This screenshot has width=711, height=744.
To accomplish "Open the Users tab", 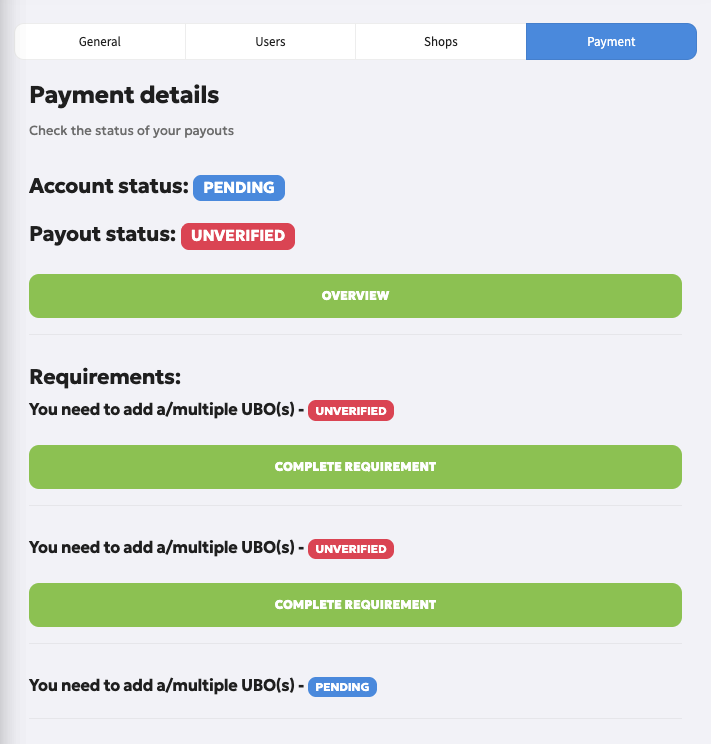I will tap(270, 42).
